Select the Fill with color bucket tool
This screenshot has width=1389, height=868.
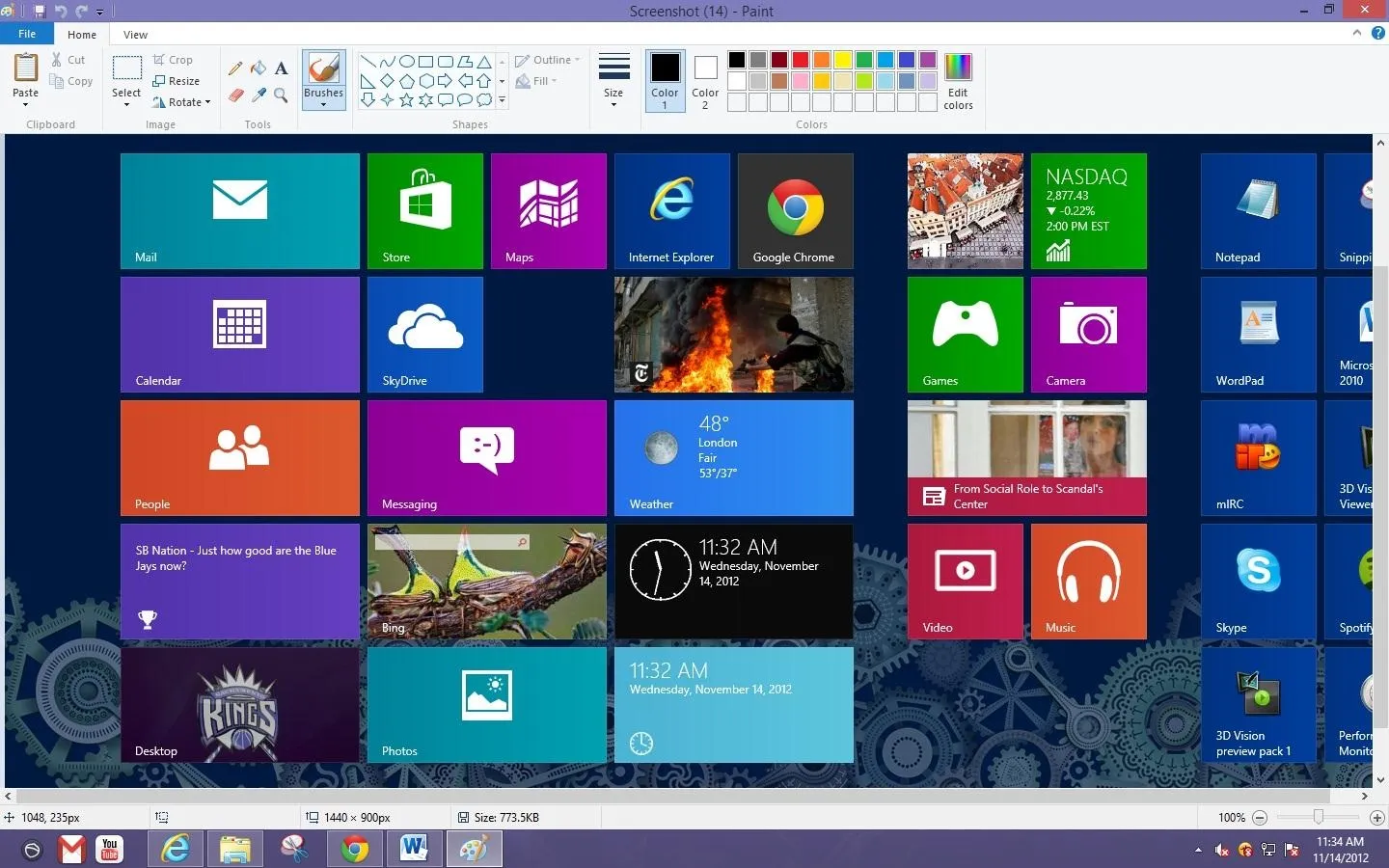[259, 68]
